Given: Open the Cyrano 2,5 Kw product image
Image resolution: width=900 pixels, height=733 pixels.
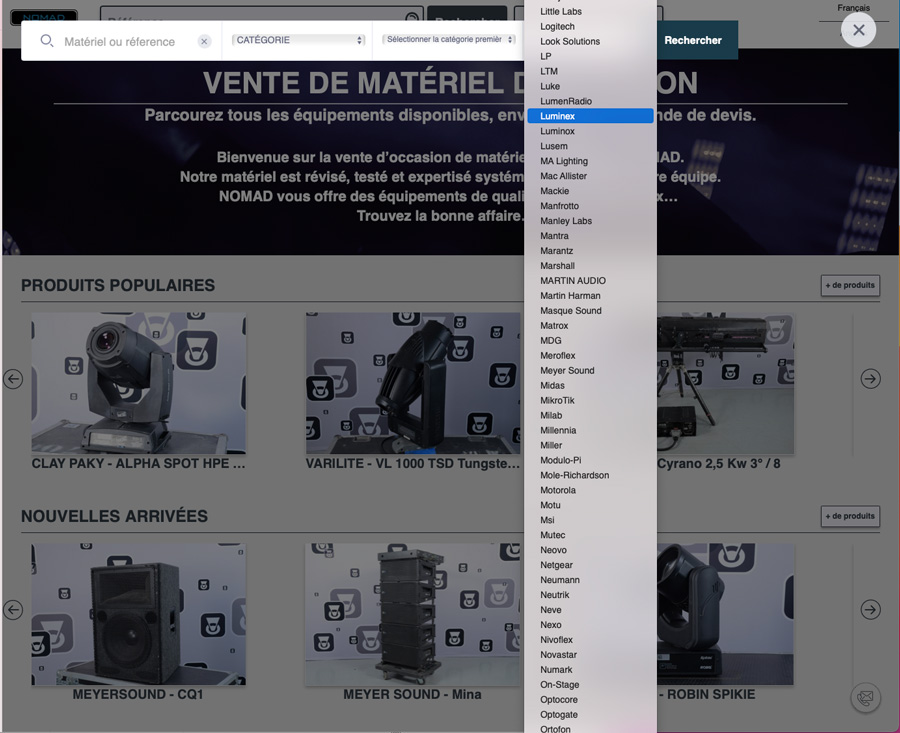Looking at the screenshot, I should click(x=726, y=383).
